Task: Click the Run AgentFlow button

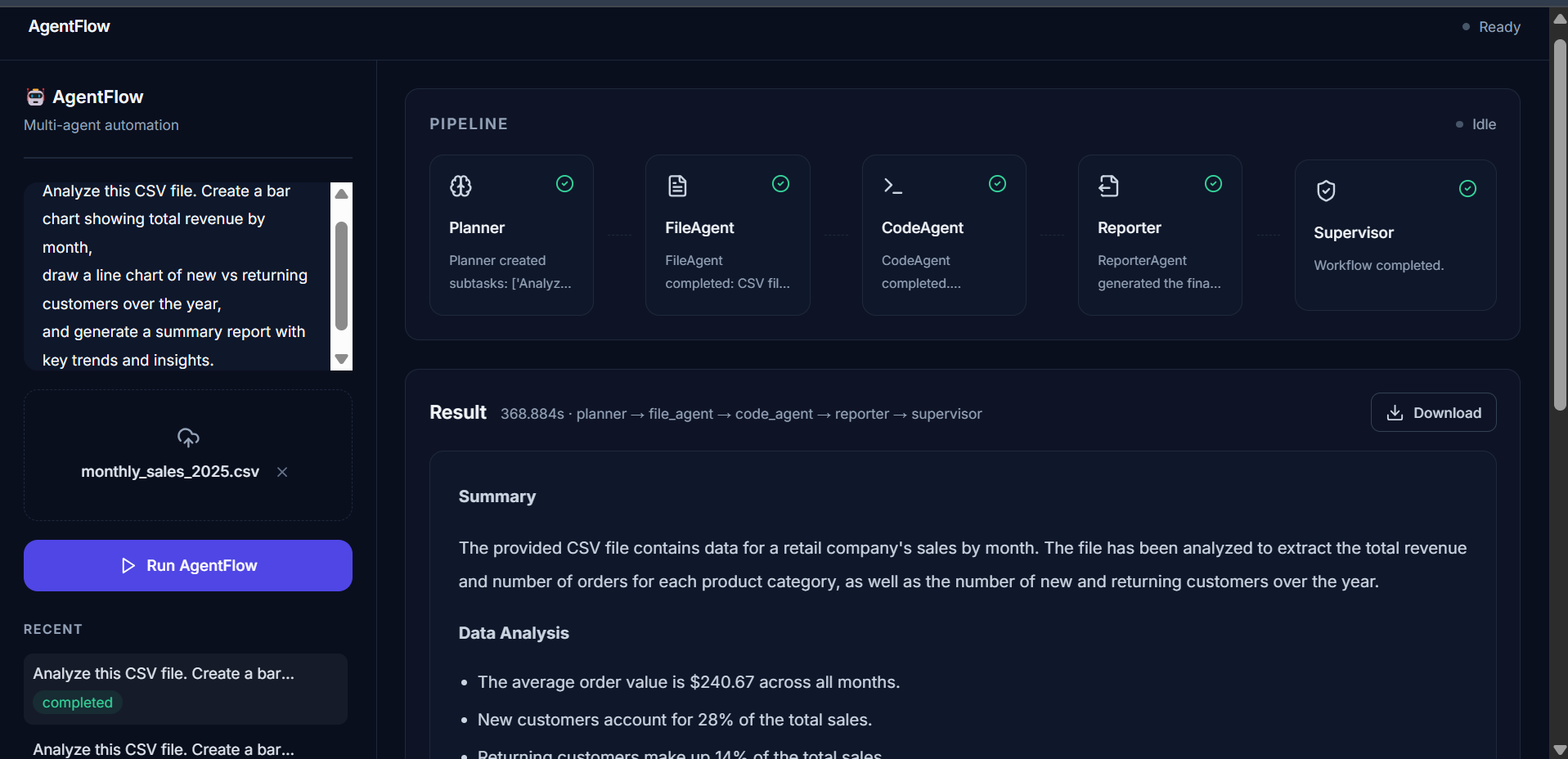Action: (188, 565)
